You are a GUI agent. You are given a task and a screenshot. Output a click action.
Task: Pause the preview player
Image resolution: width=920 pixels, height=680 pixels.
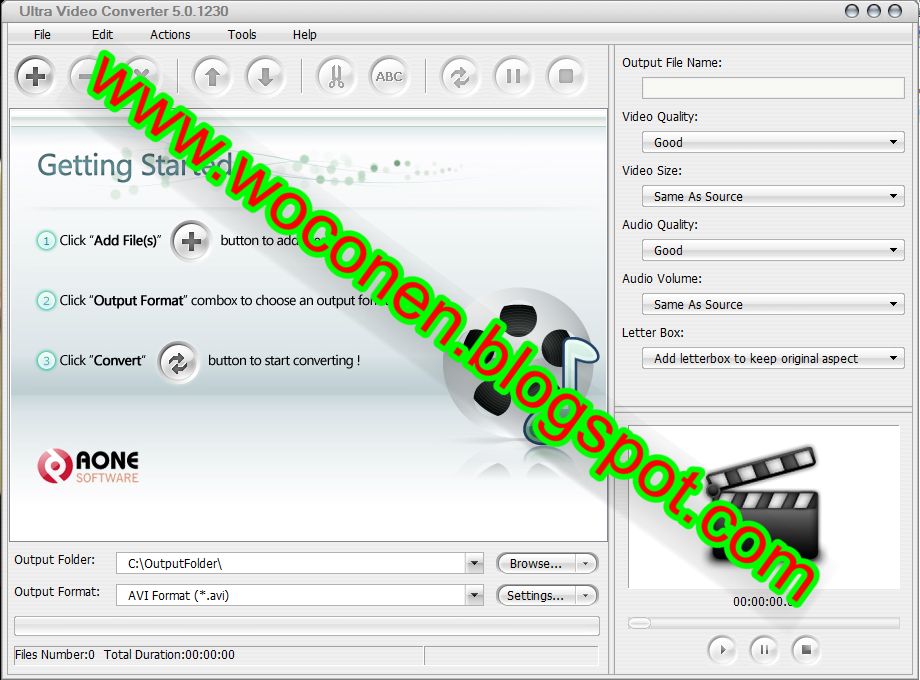pyautogui.click(x=764, y=649)
